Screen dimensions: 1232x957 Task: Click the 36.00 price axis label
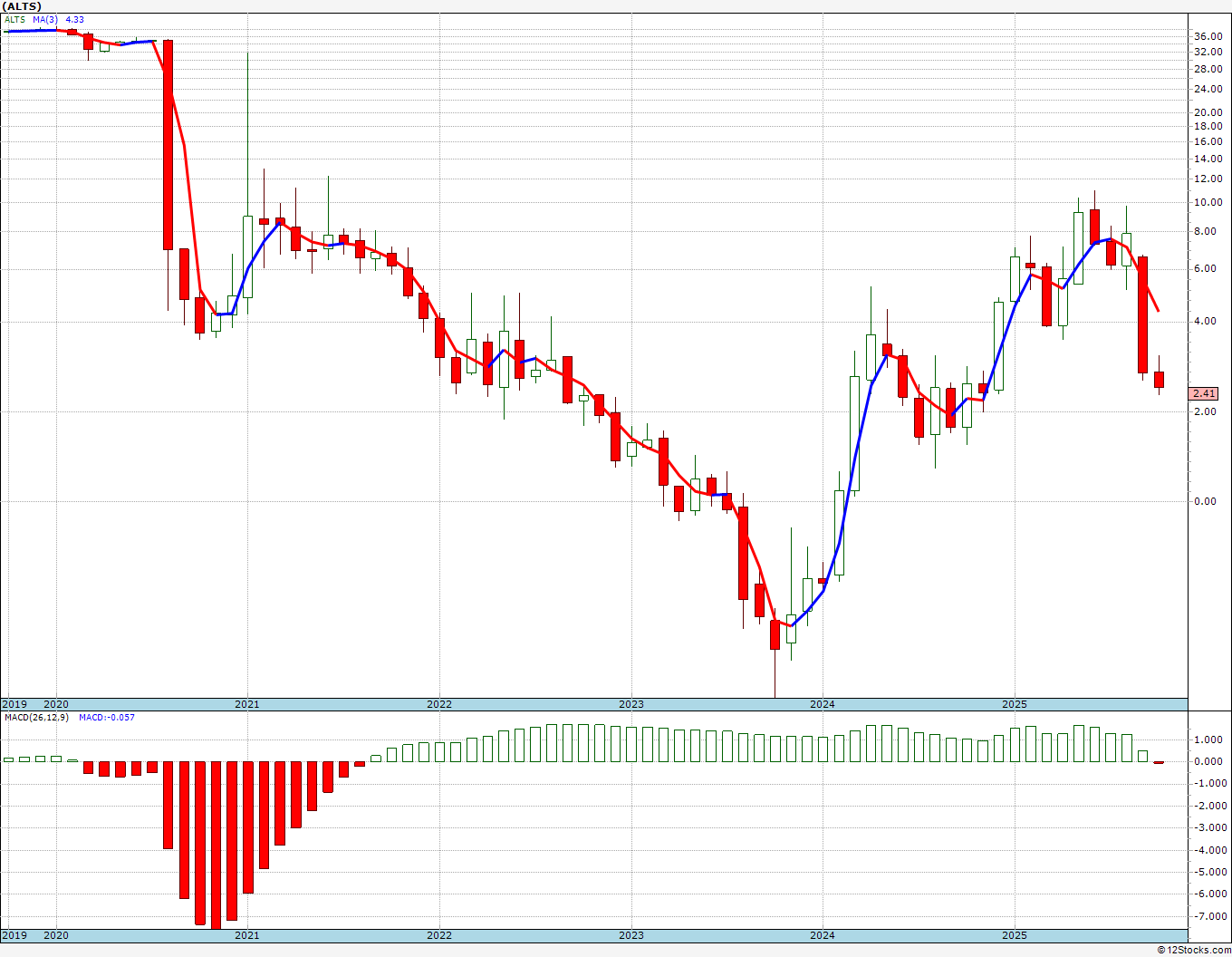tap(1207, 36)
